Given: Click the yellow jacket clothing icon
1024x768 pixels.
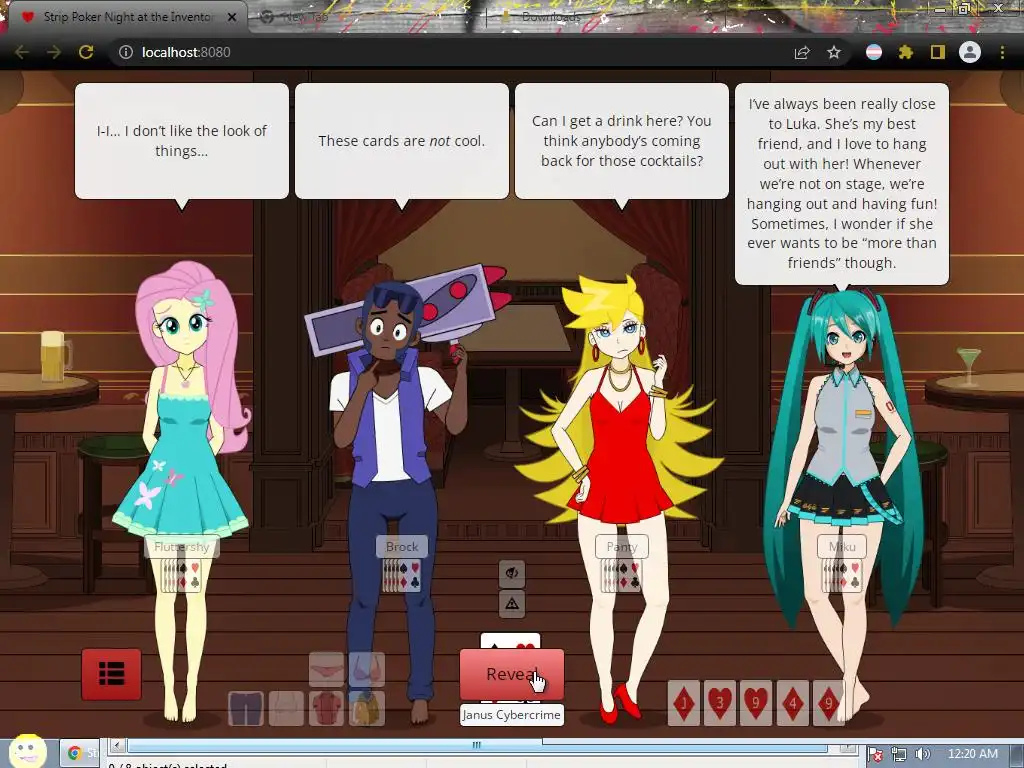Looking at the screenshot, I should click(367, 709).
